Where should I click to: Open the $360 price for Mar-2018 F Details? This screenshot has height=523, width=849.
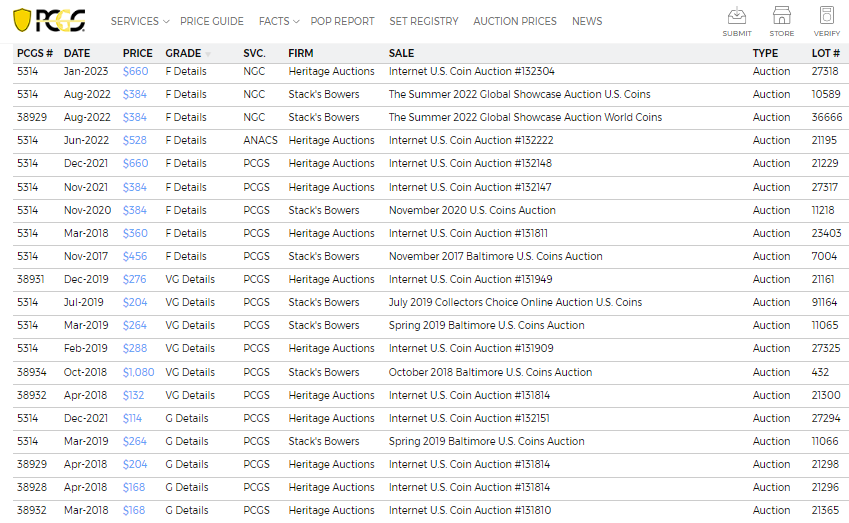pos(135,233)
